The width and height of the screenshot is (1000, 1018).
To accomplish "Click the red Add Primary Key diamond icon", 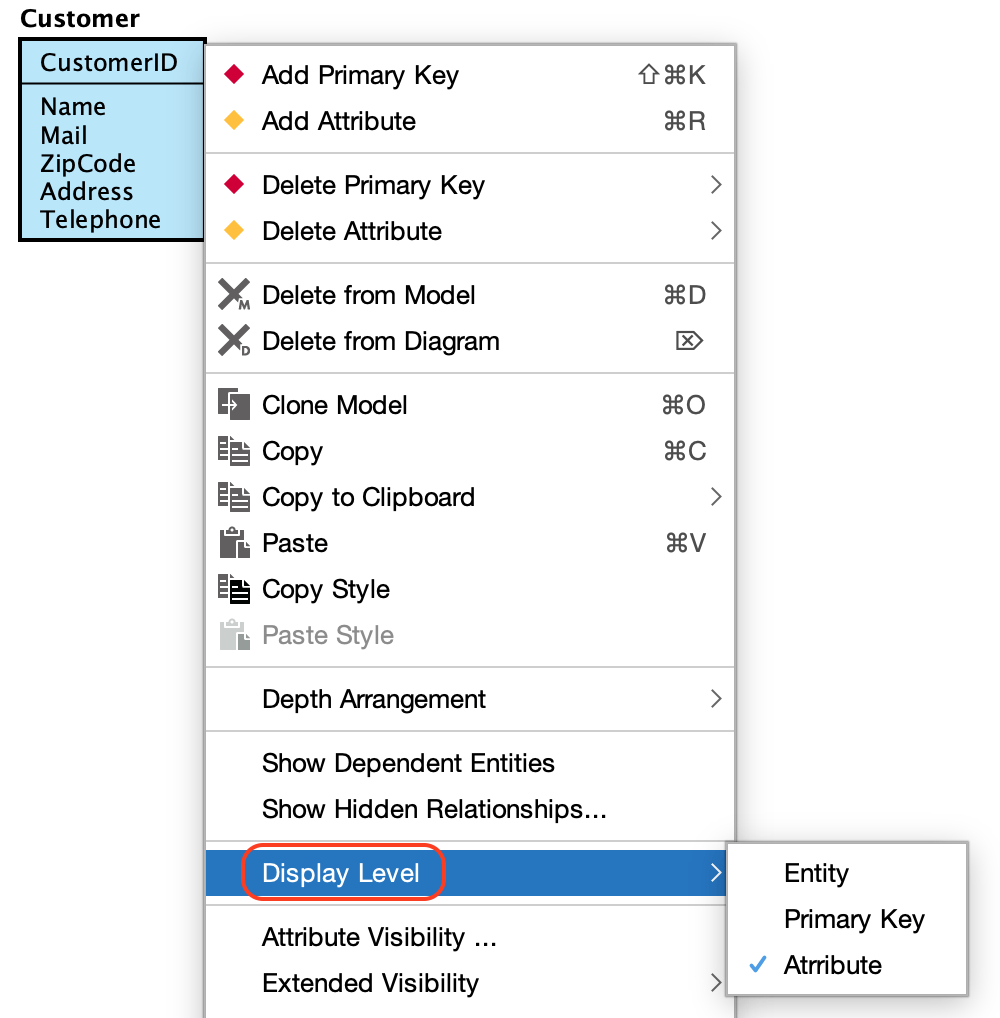I will (x=234, y=75).
